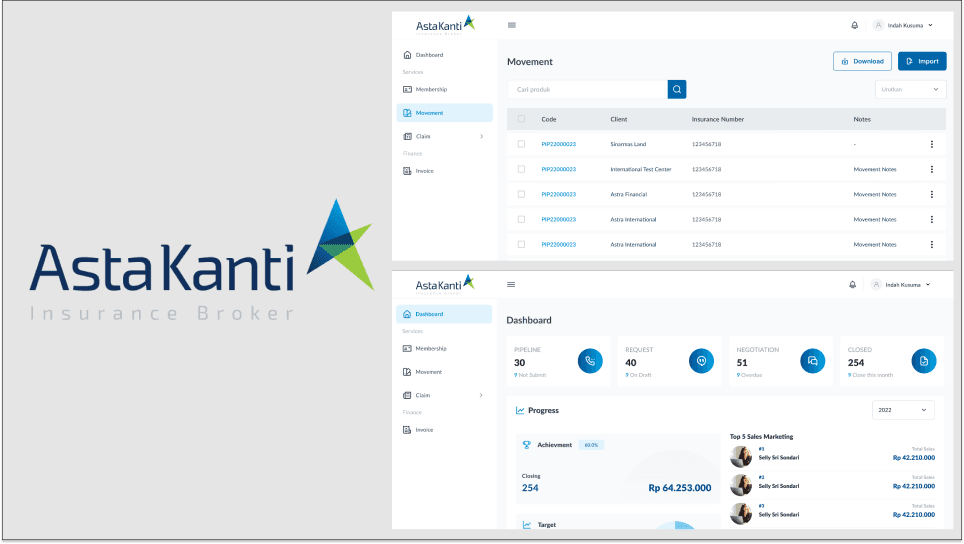Image resolution: width=964 pixels, height=544 pixels.
Task: Click the Pipeline phone icon
Action: point(590,361)
